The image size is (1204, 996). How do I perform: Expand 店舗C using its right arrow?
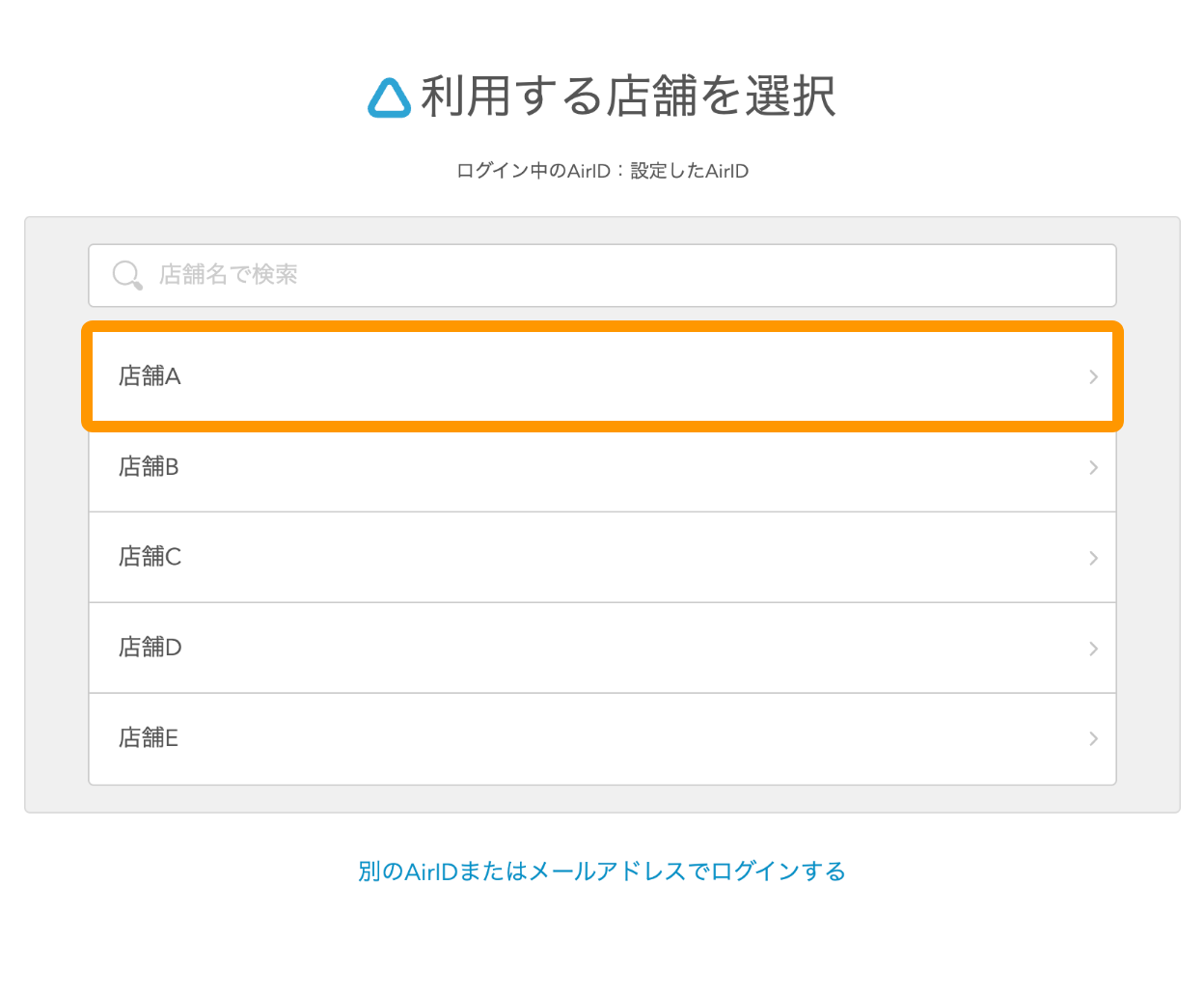pos(1093,558)
